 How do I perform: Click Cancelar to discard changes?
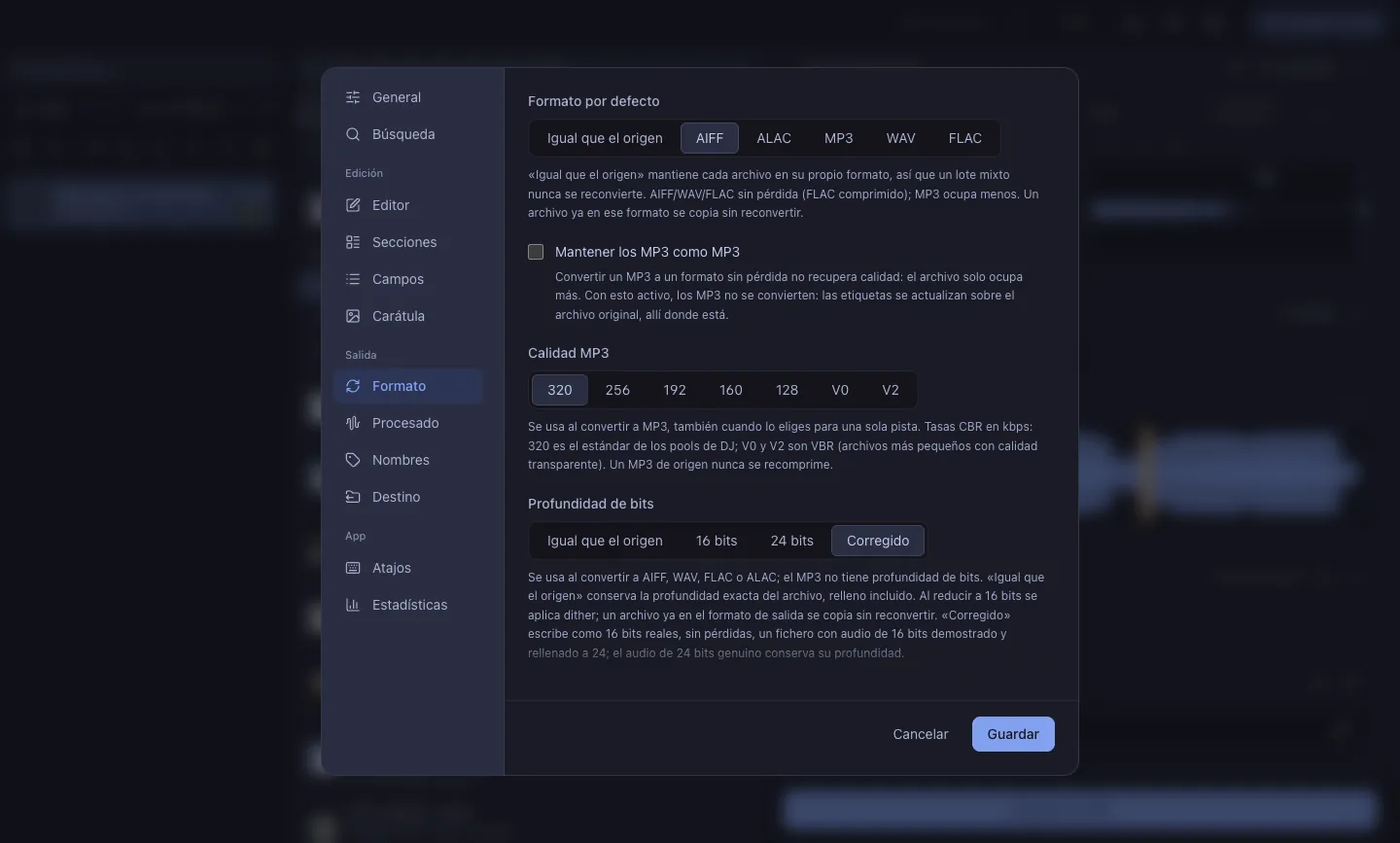921,734
